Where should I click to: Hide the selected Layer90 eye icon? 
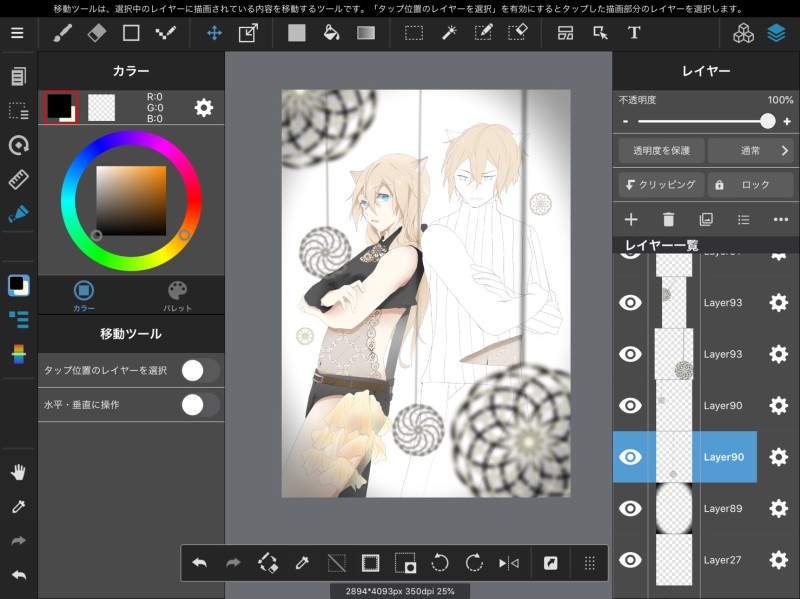[630, 457]
